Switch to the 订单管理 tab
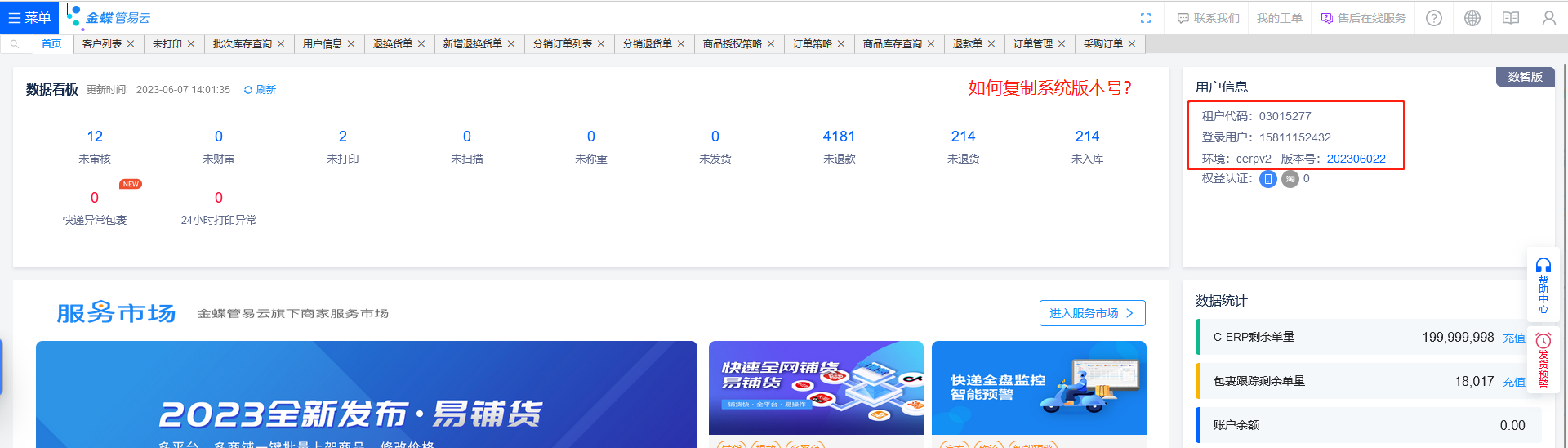The height and width of the screenshot is (448, 1568). click(x=1032, y=44)
